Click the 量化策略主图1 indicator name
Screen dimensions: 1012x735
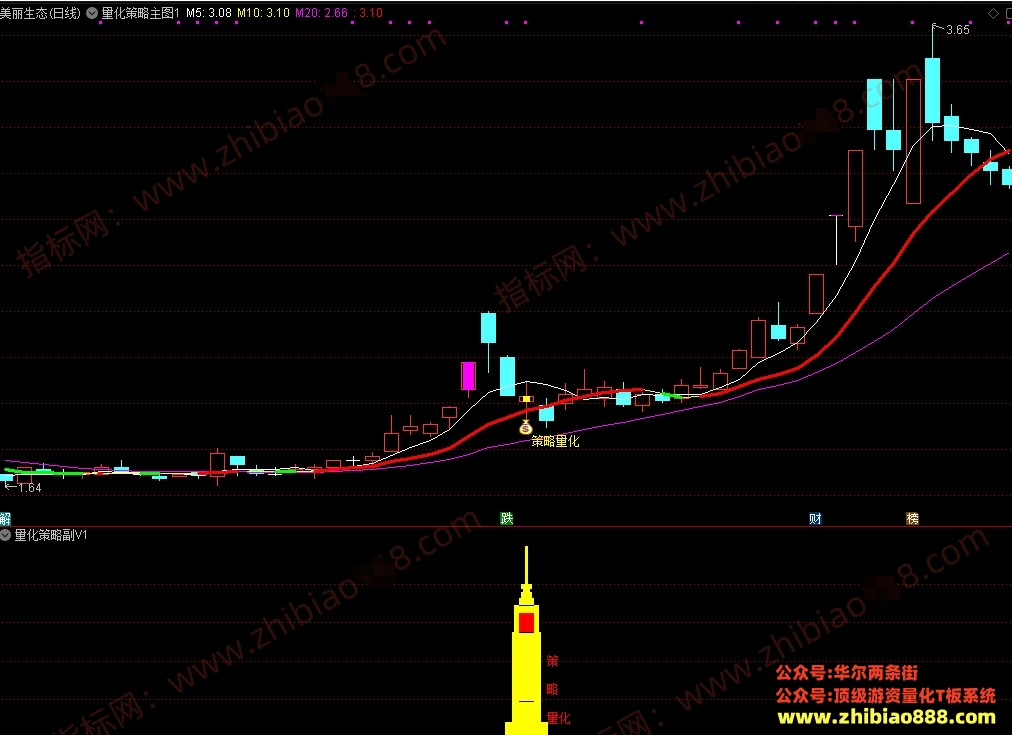click(x=141, y=13)
